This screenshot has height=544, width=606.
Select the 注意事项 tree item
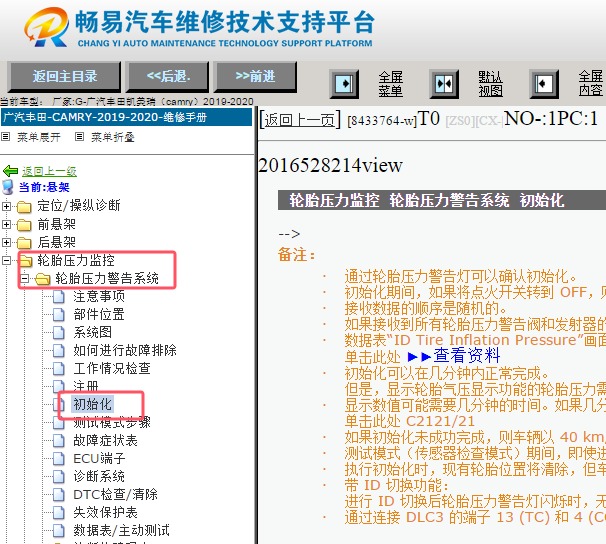(x=99, y=296)
